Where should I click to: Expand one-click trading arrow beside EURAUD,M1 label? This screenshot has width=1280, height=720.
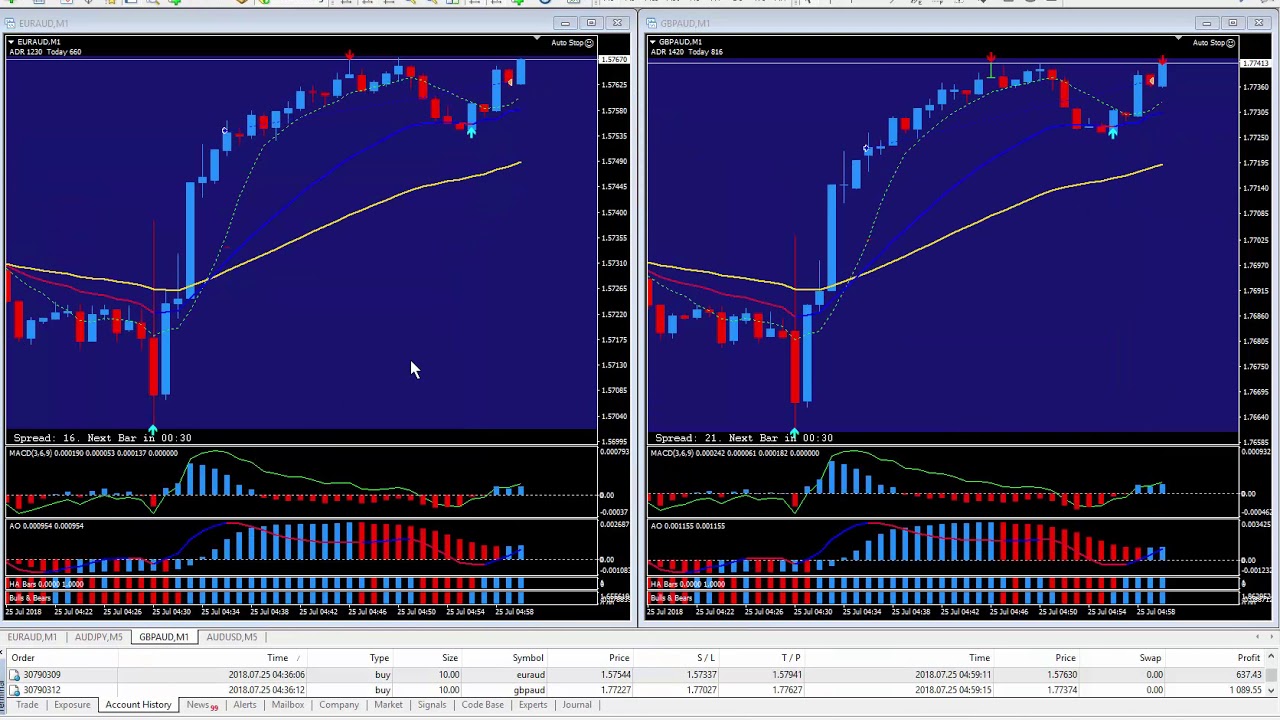click(11, 42)
